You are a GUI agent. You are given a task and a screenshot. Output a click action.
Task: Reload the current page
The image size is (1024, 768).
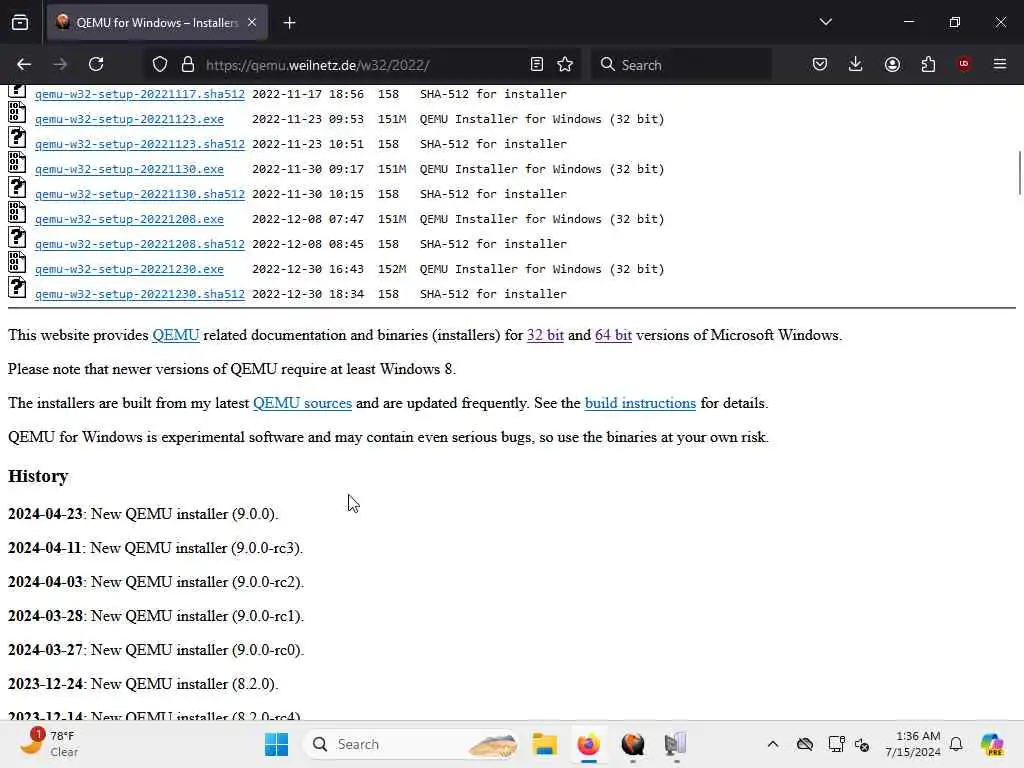96,64
